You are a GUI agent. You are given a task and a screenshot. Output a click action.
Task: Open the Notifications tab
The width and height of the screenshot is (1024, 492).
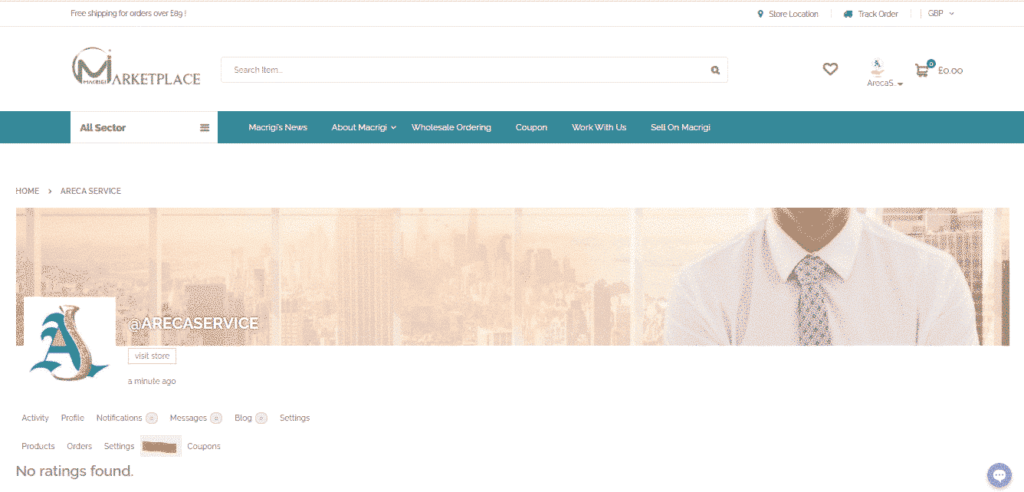tap(127, 418)
